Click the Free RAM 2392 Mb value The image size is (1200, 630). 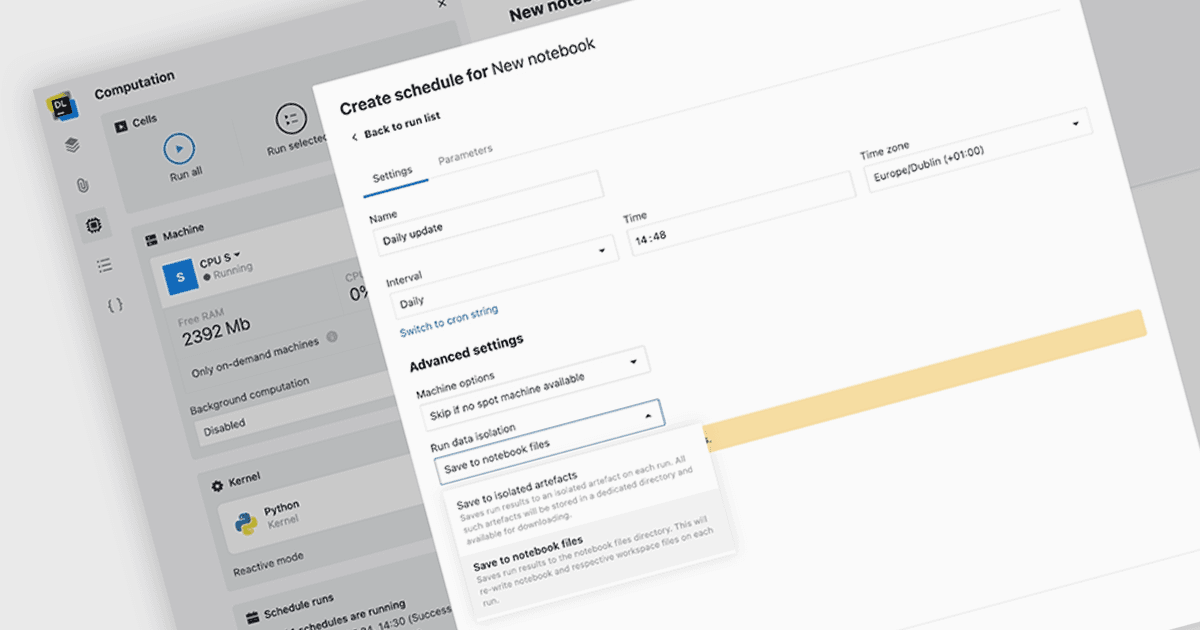click(x=216, y=330)
